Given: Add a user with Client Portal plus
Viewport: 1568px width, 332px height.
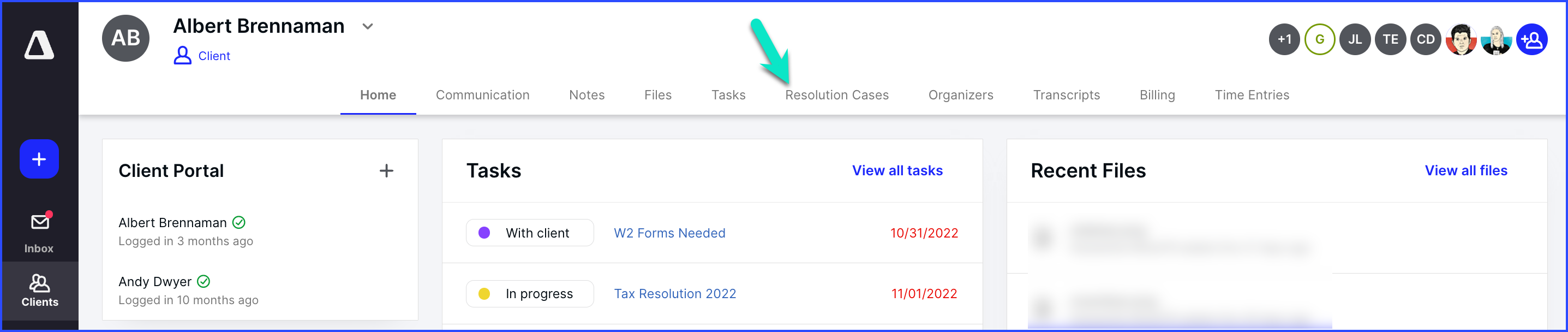Looking at the screenshot, I should 386,170.
